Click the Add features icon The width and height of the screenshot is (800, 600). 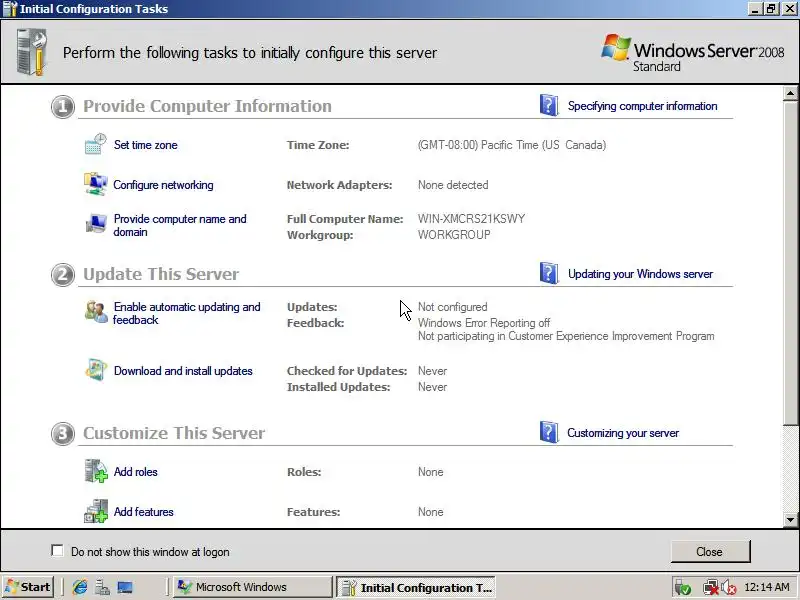coord(95,511)
